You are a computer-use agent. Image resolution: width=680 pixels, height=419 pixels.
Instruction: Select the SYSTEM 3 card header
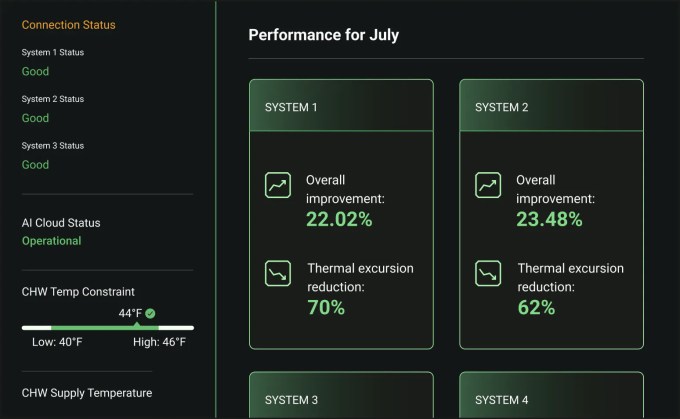(341, 399)
